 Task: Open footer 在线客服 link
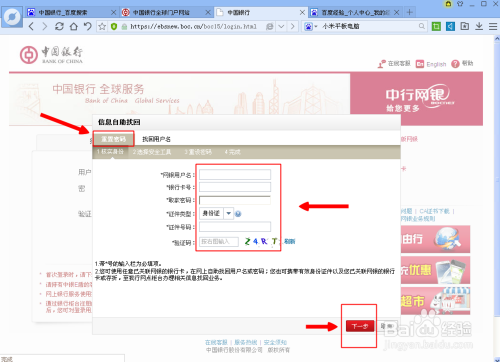(216, 342)
